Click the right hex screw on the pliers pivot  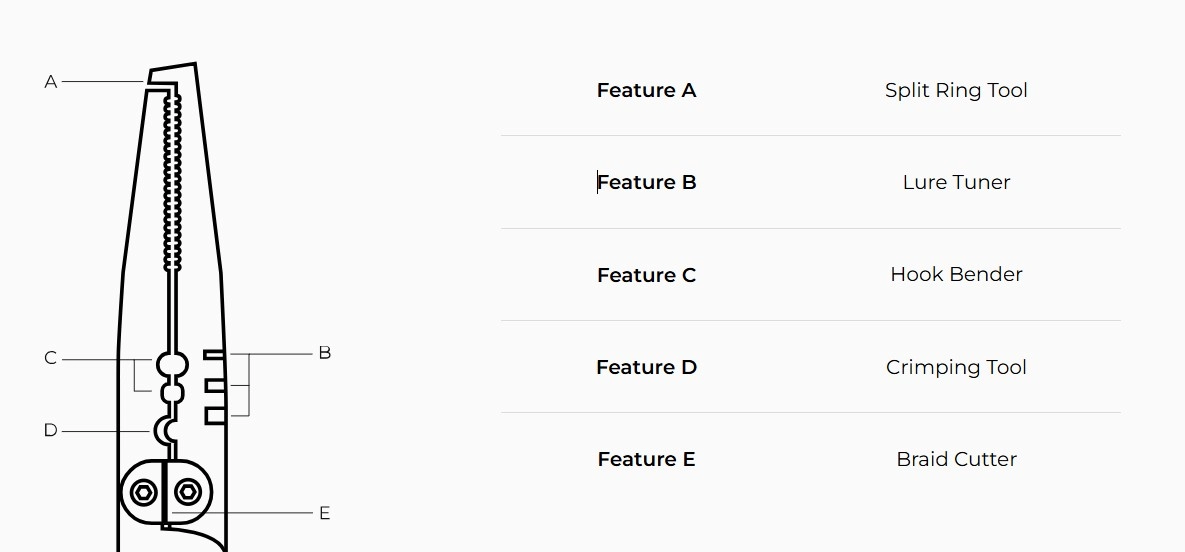pos(187,492)
